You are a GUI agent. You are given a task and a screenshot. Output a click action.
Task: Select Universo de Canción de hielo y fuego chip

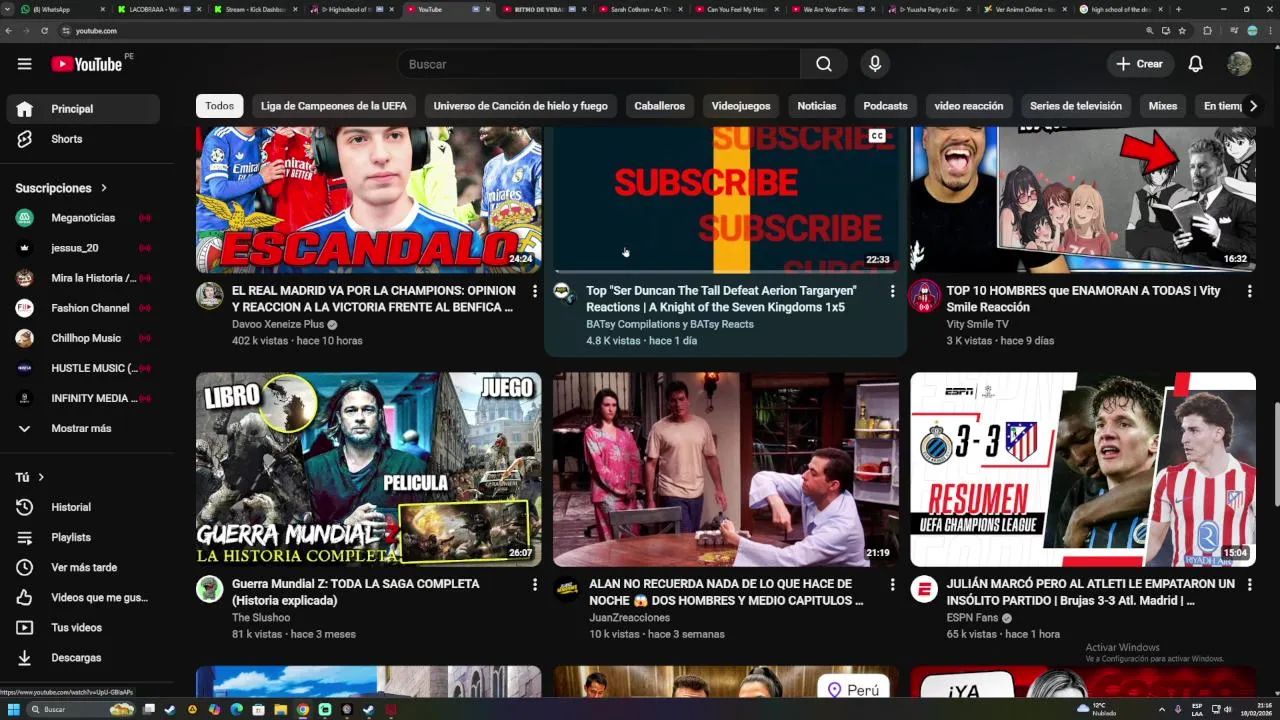(520, 106)
